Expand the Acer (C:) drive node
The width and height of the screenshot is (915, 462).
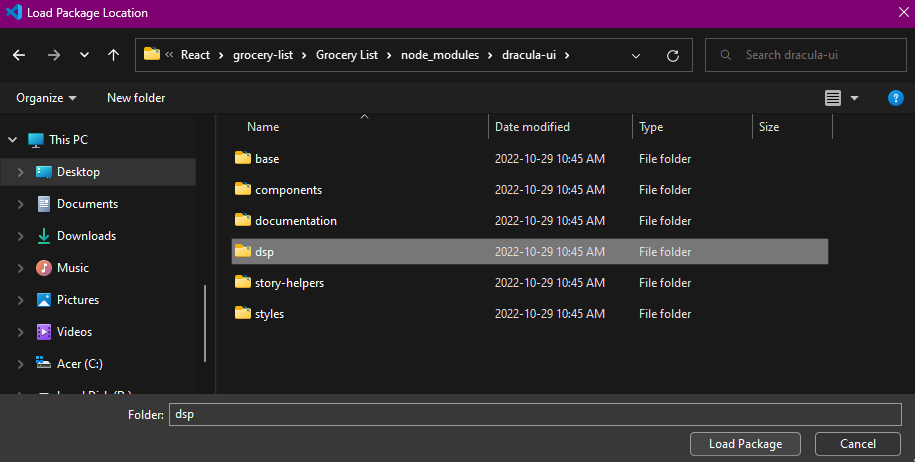20,364
